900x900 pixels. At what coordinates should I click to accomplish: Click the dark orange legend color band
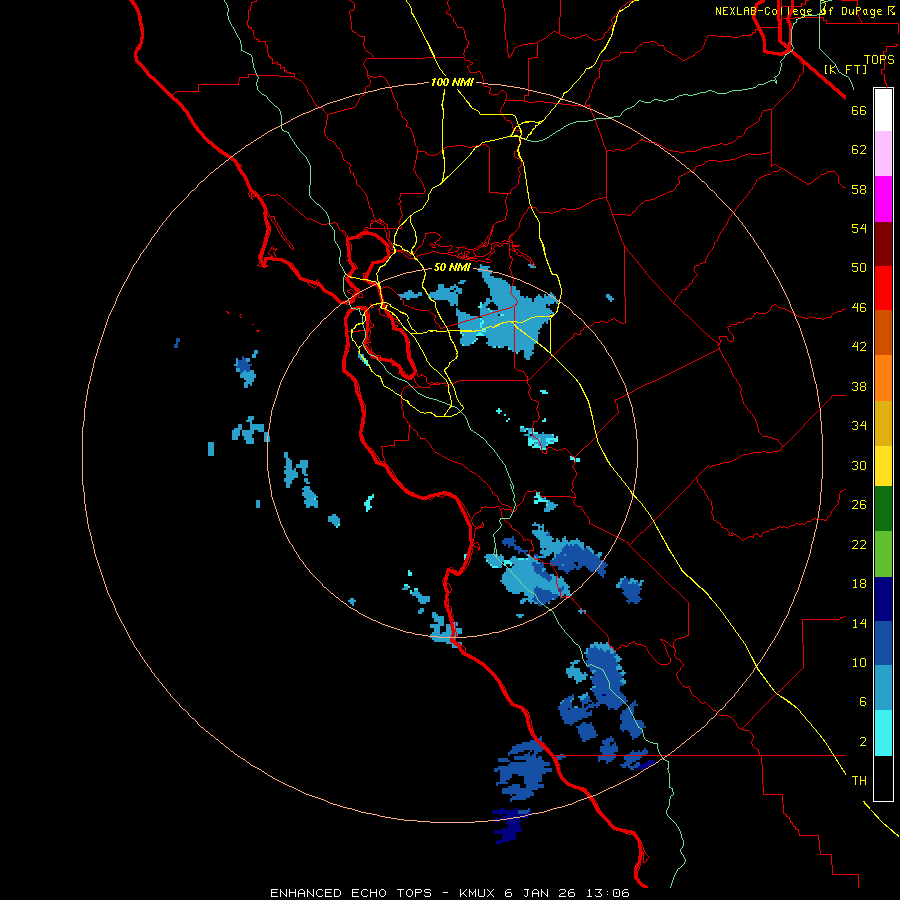pyautogui.click(x=883, y=333)
